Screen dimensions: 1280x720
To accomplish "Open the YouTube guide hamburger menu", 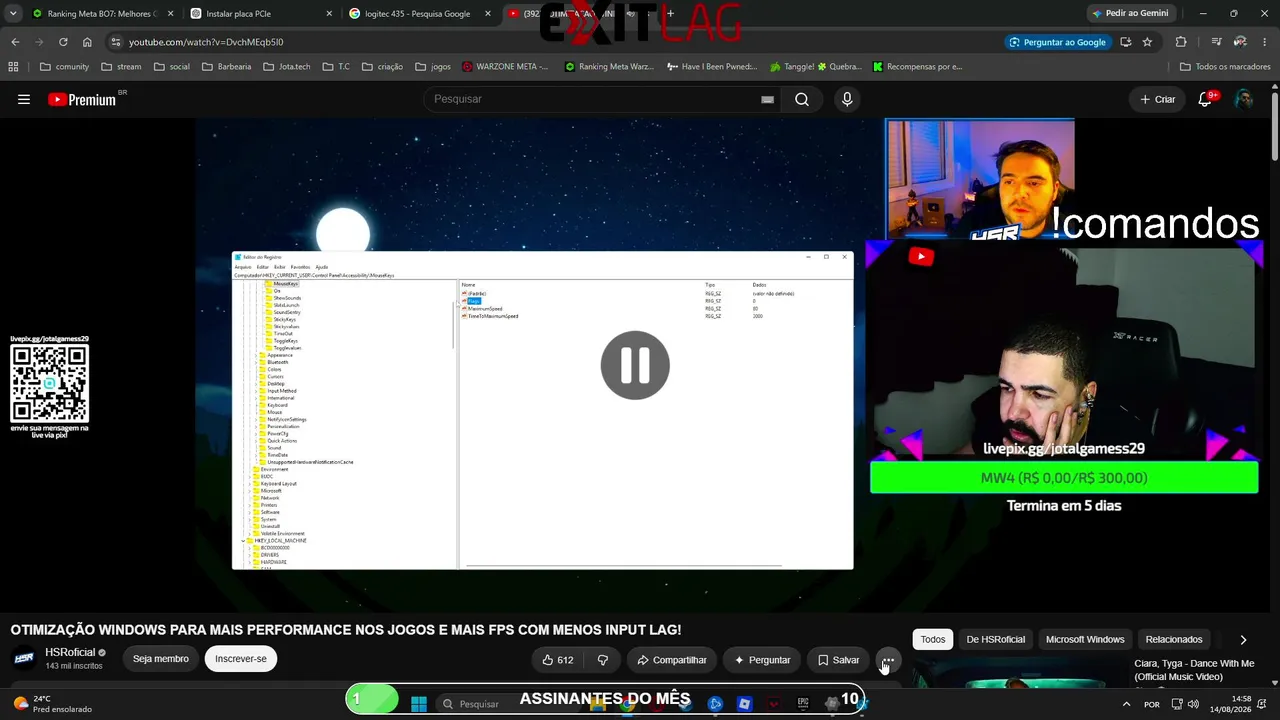I will [24, 99].
